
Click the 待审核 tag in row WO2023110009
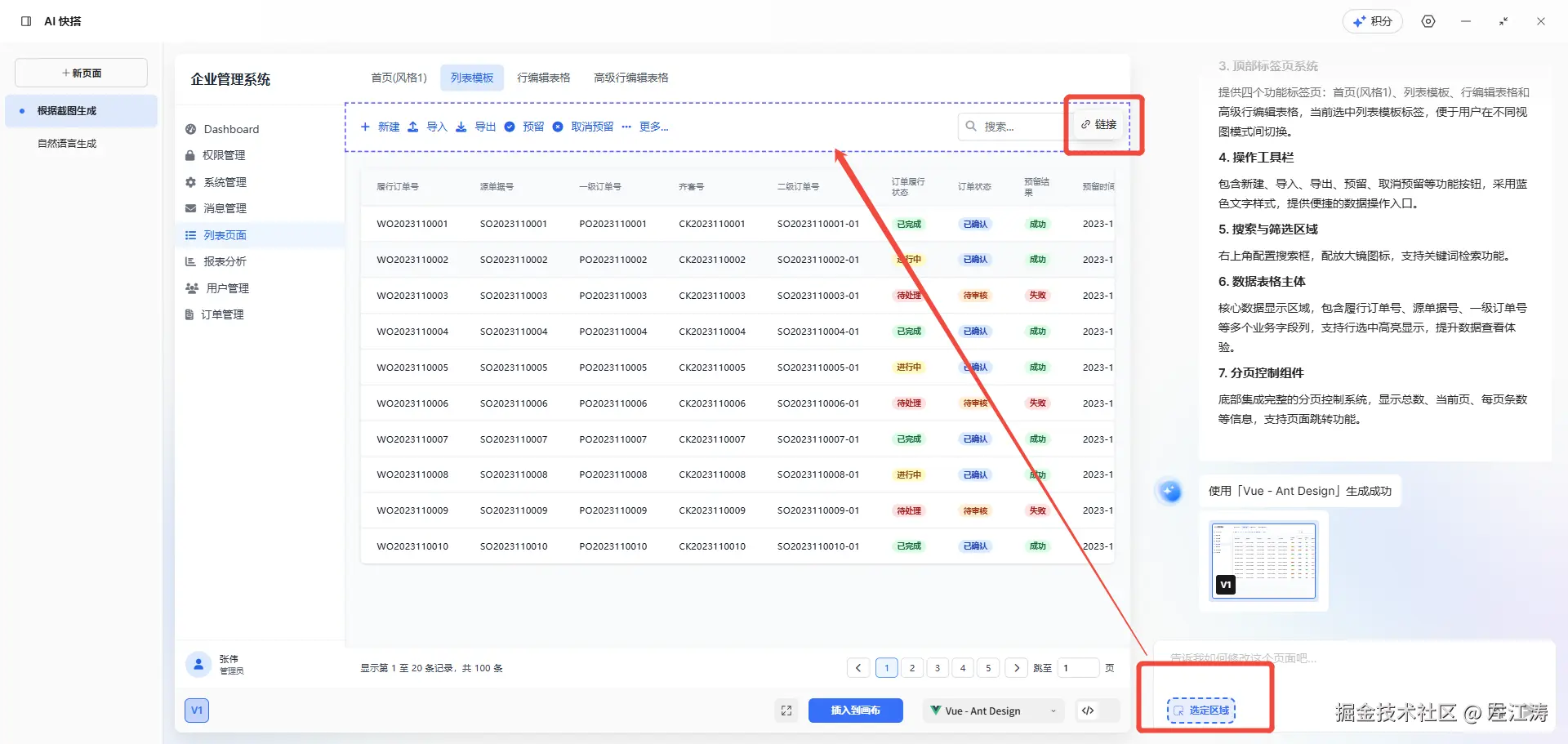(975, 510)
